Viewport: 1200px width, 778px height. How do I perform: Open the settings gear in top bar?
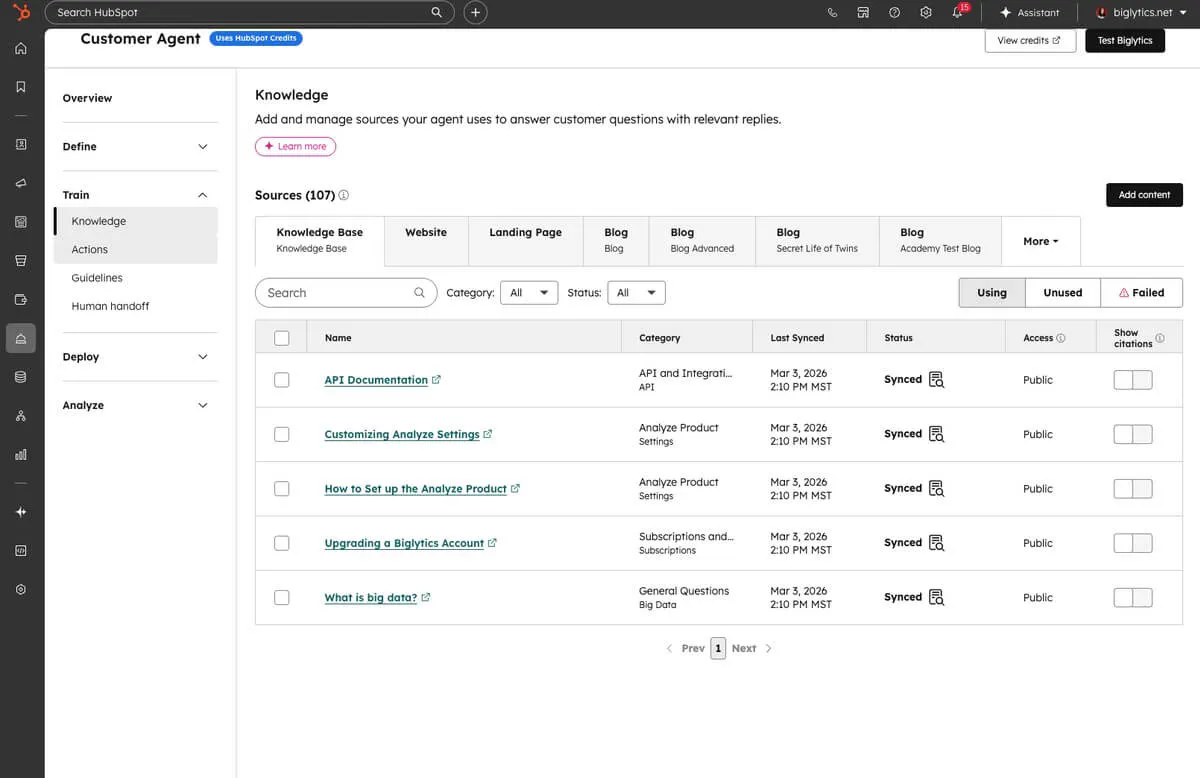(926, 13)
